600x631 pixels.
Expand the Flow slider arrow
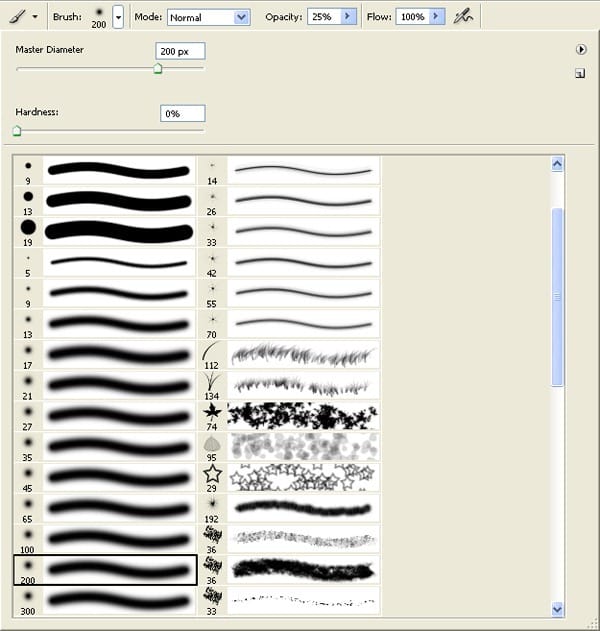[x=437, y=17]
